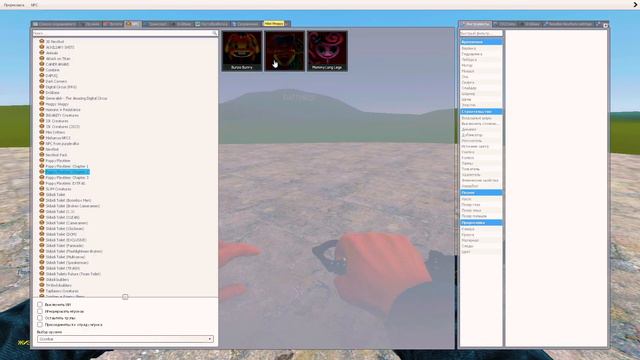The width and height of the screenshot is (640, 360).
Task: Select Skibidi Toilets Future (Texas Toilet)
Action: click(x=73, y=274)
